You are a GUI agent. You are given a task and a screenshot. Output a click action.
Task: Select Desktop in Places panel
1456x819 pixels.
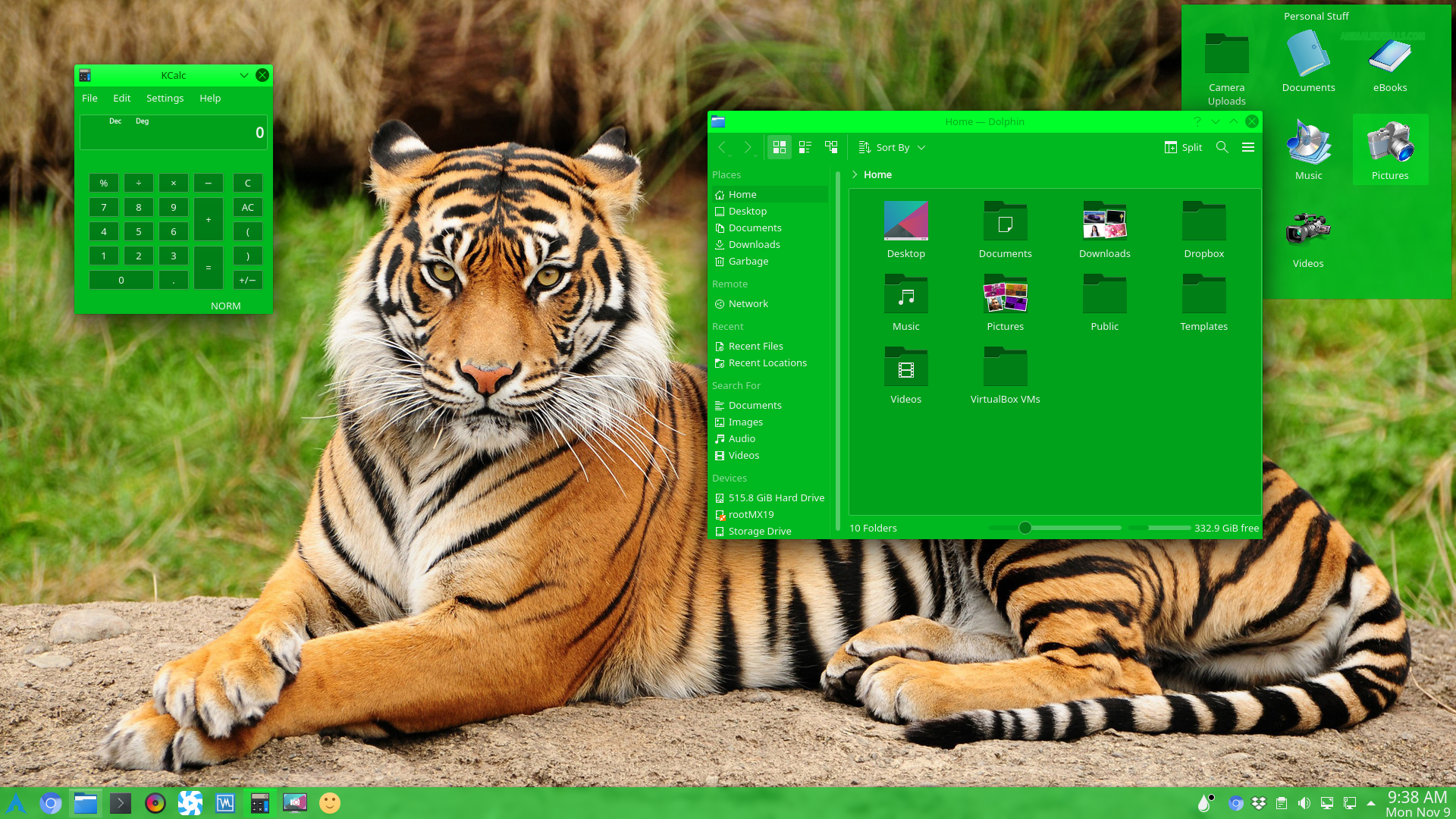click(x=770, y=212)
